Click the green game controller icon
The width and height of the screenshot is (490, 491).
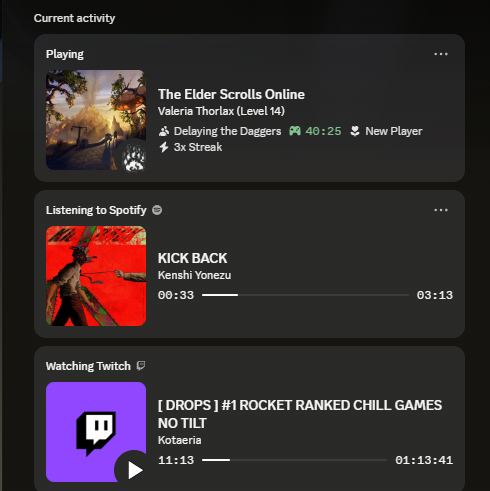pos(295,131)
